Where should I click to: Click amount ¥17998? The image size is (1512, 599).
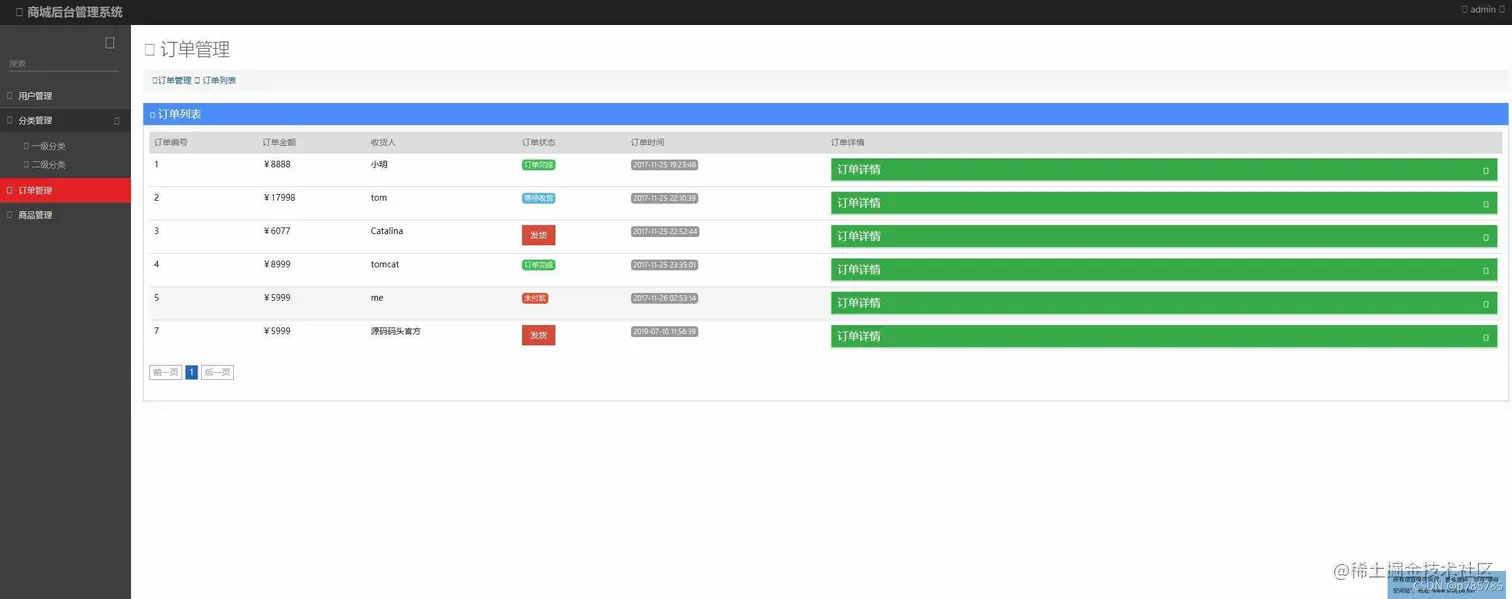[279, 197]
